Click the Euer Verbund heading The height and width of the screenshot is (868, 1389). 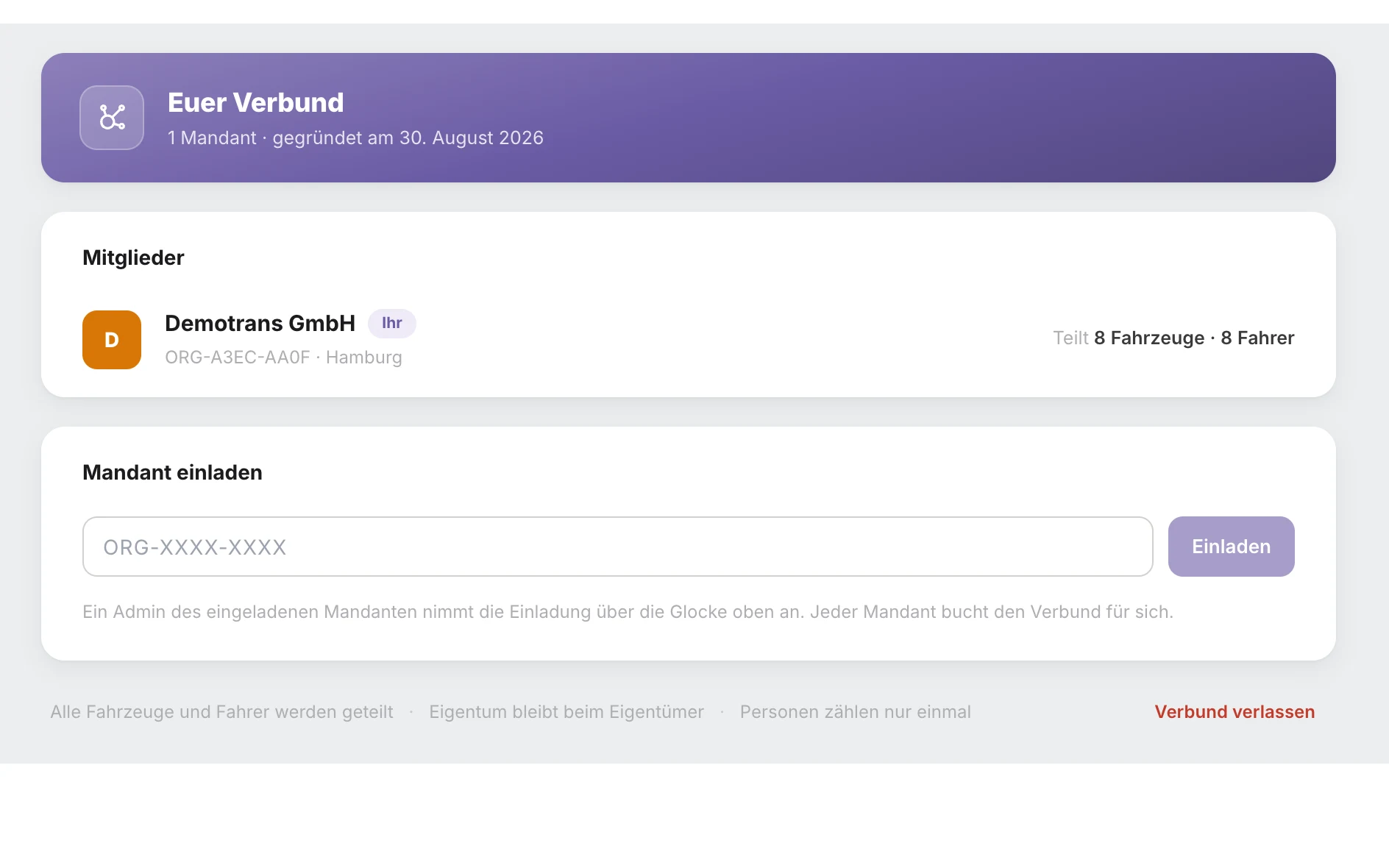(255, 102)
